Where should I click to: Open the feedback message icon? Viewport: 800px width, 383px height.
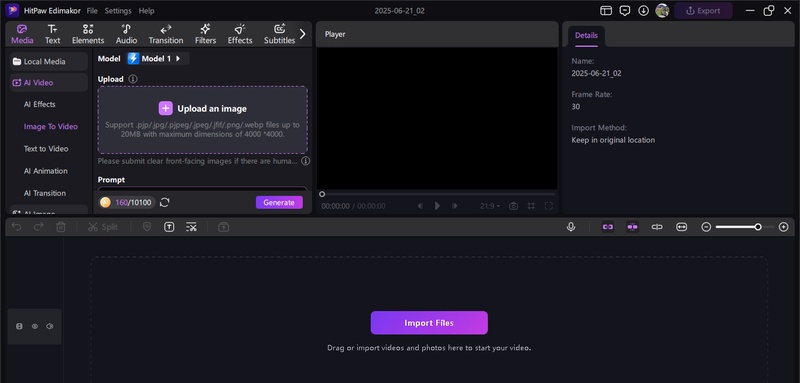624,11
